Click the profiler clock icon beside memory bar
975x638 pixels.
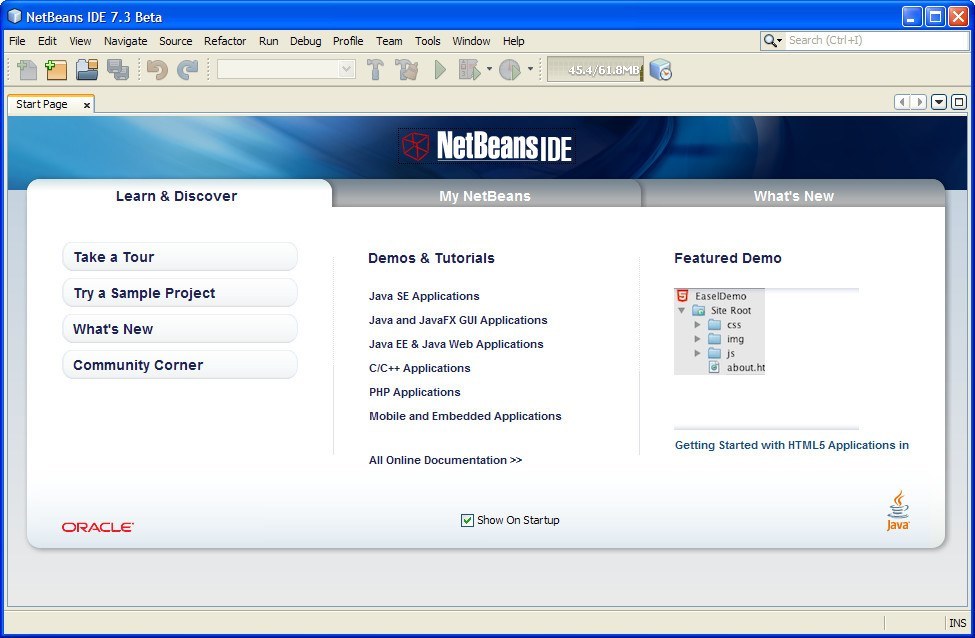click(660, 70)
